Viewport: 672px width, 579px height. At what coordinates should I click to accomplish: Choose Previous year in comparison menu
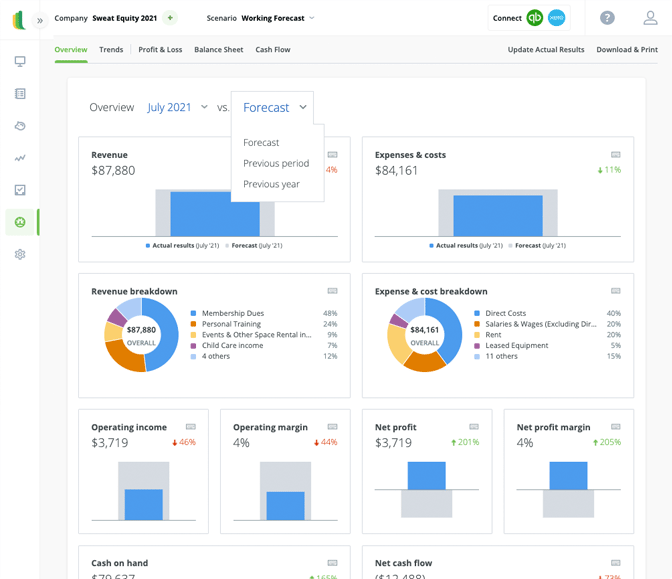click(x=271, y=184)
